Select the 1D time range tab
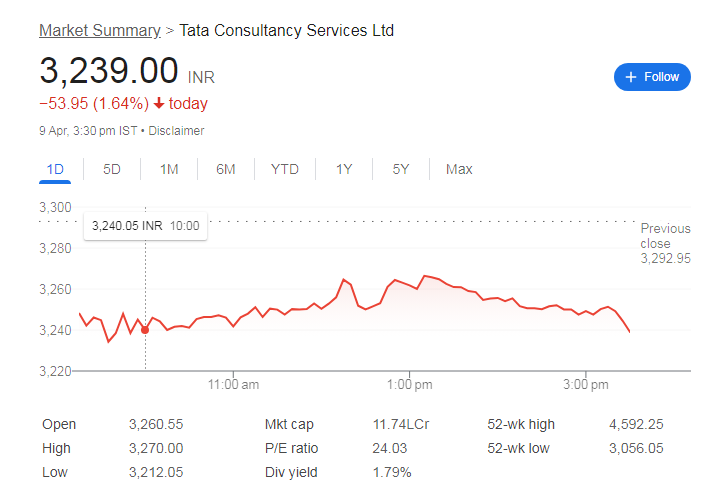The width and height of the screenshot is (713, 500). coord(55,169)
